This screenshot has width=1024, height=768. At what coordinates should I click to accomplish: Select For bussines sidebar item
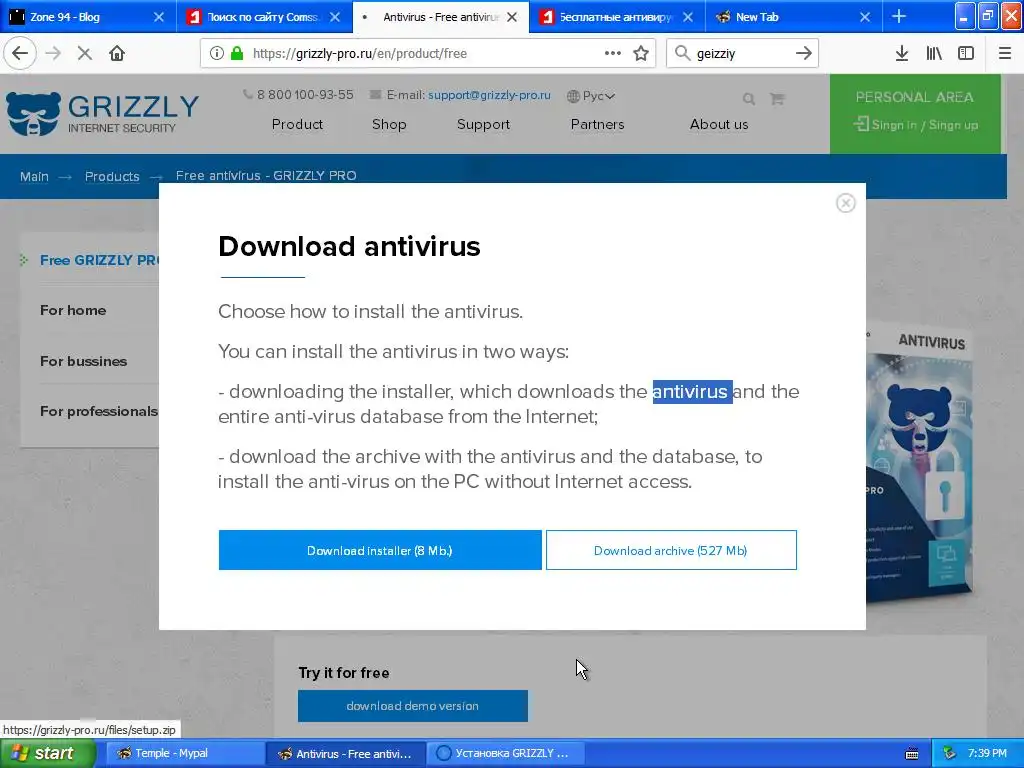pos(83,361)
